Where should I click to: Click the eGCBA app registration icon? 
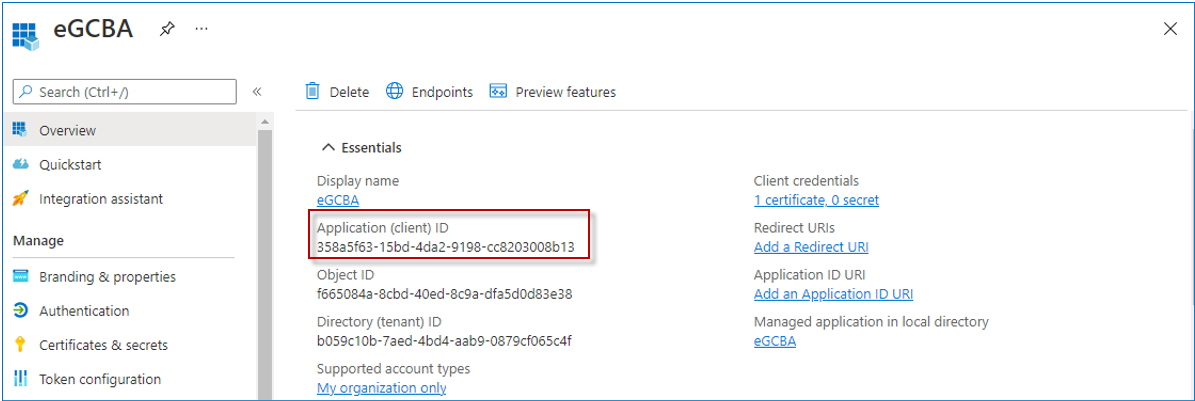(25, 34)
